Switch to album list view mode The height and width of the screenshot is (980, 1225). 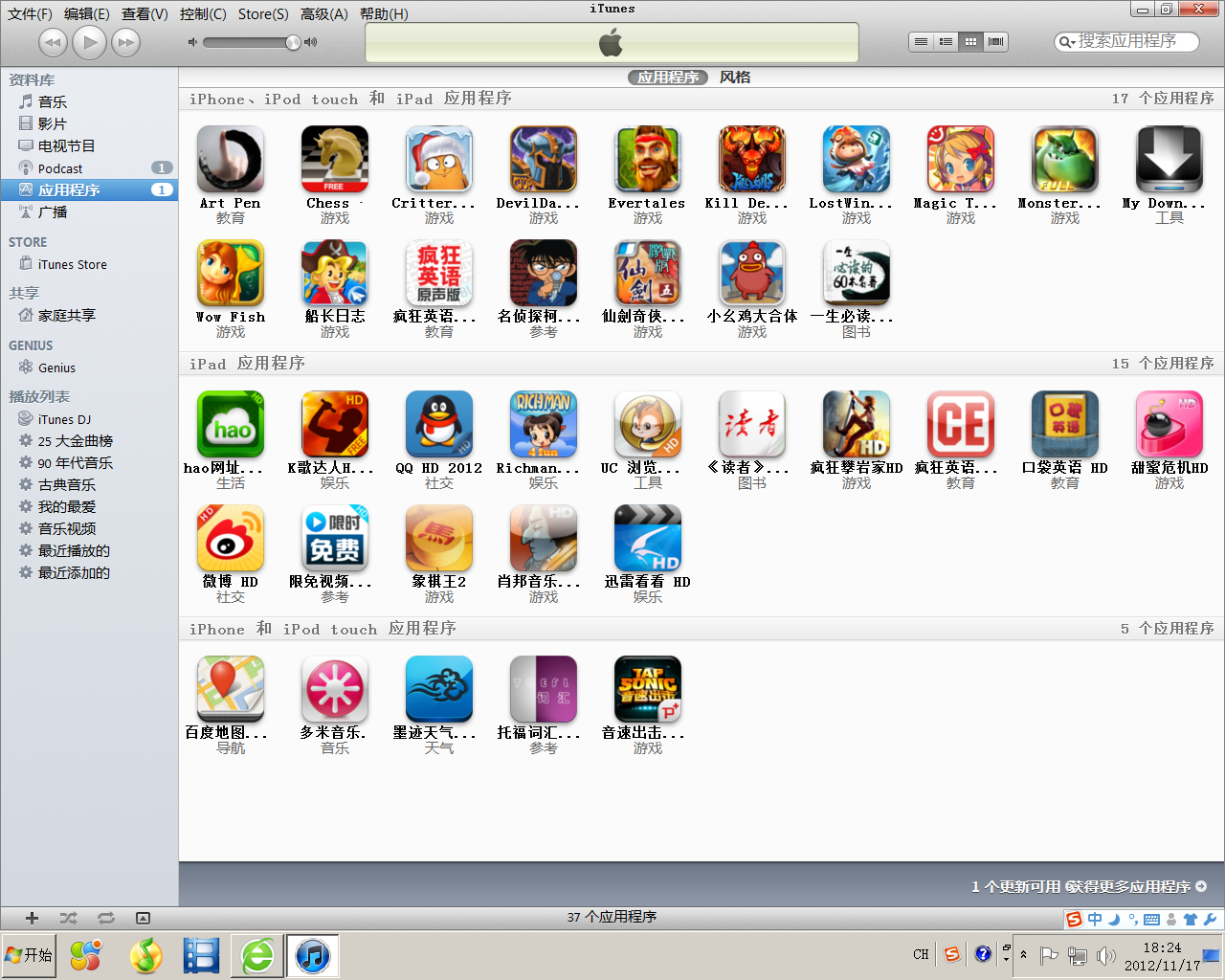(x=946, y=41)
